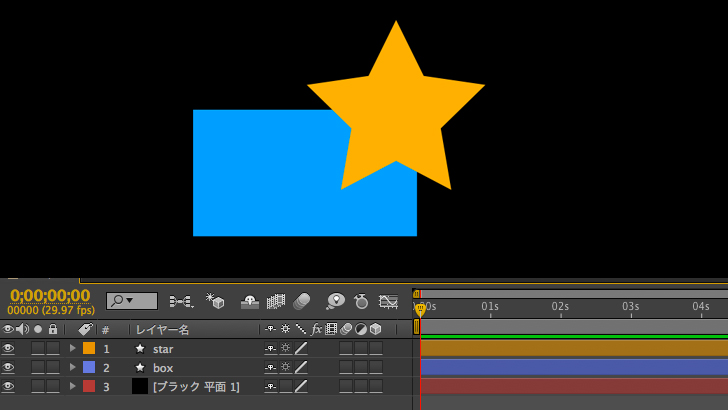Click the Auto-keyframe stopwatch icon
The width and height of the screenshot is (728, 410).
click(x=362, y=301)
